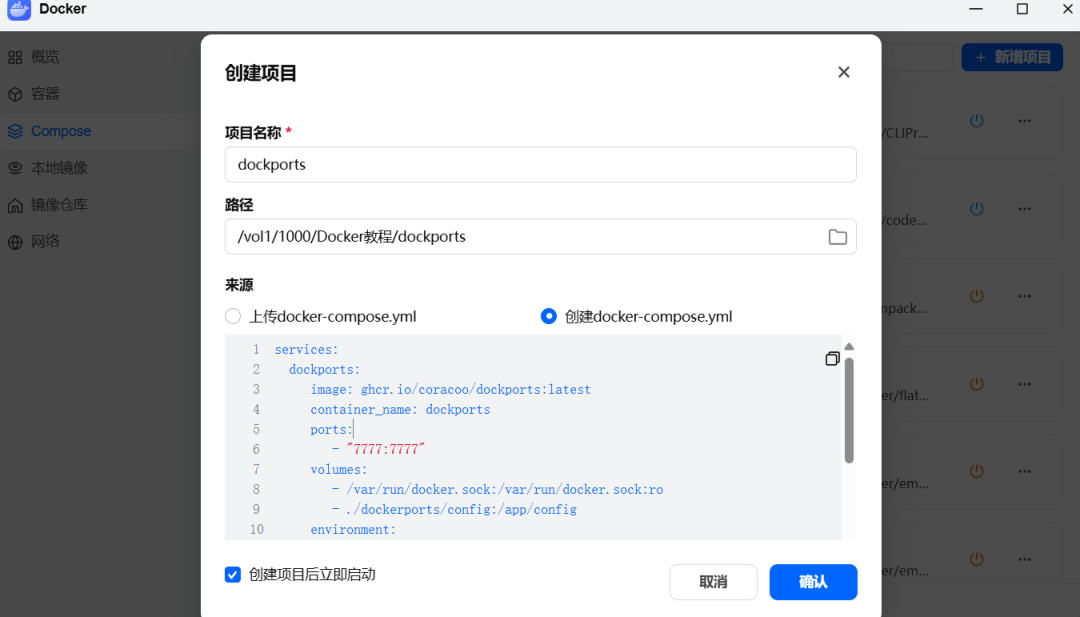
Task: Click the Docker whale logo in title bar
Action: coord(19,9)
